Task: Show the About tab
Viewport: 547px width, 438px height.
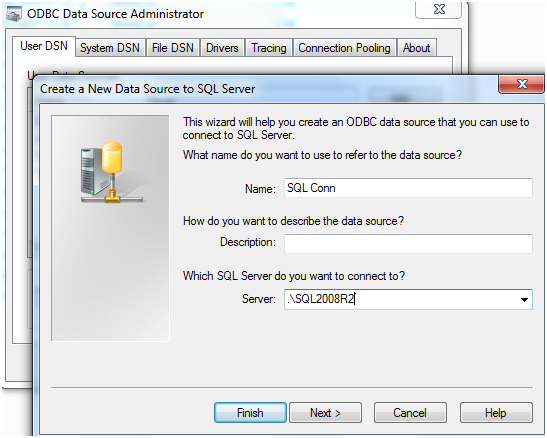Action: (x=417, y=48)
